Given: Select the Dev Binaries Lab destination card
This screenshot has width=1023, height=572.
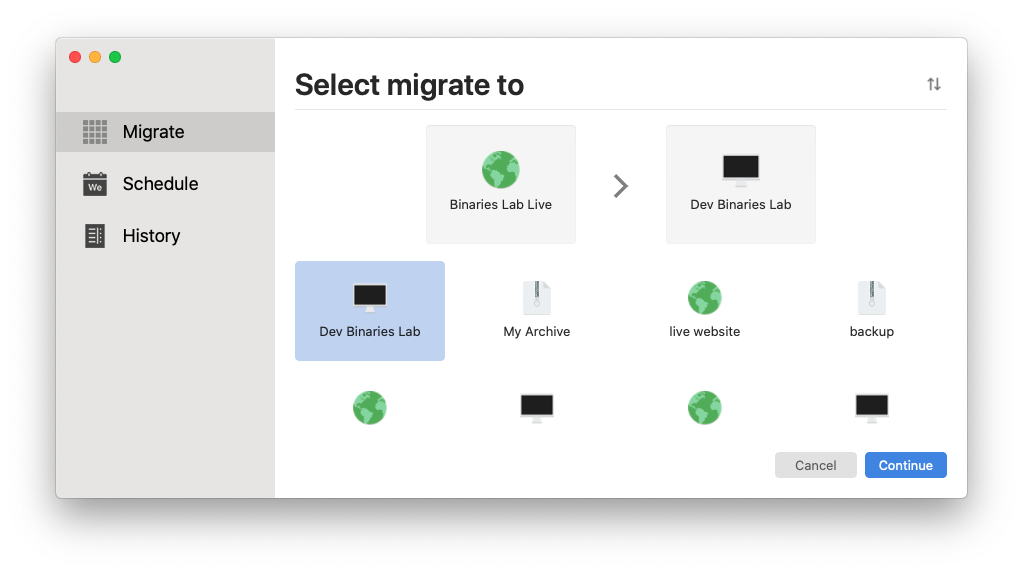Looking at the screenshot, I should (741, 185).
